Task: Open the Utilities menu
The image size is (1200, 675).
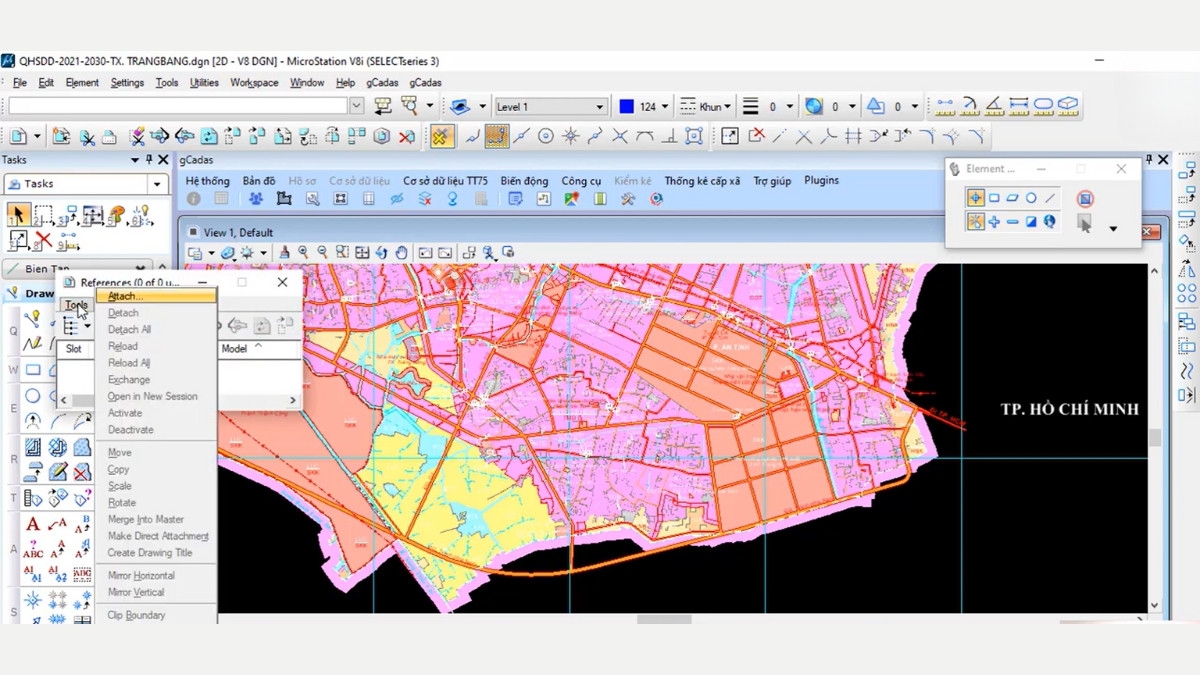Action: tap(204, 83)
